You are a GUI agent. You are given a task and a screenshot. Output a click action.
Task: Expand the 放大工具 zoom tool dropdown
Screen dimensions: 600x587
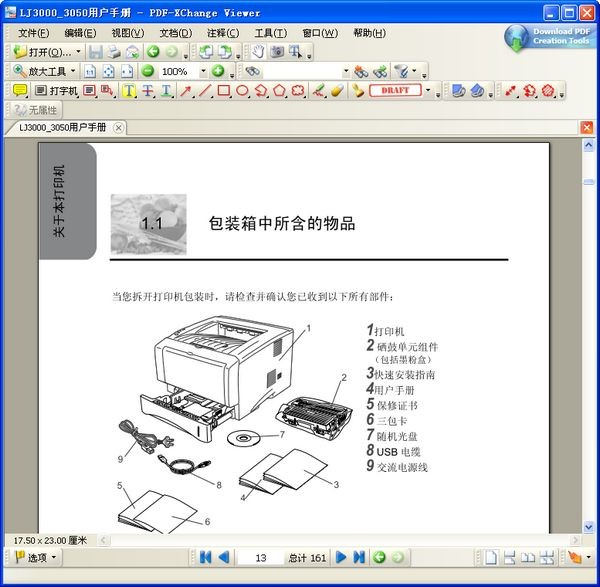coord(72,71)
